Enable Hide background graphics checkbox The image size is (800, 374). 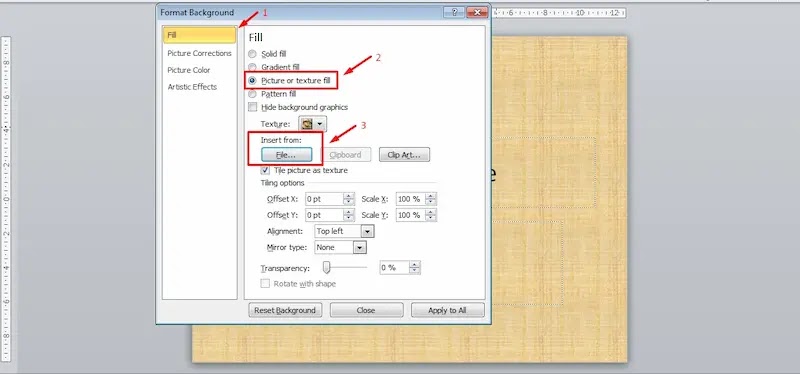pos(253,107)
